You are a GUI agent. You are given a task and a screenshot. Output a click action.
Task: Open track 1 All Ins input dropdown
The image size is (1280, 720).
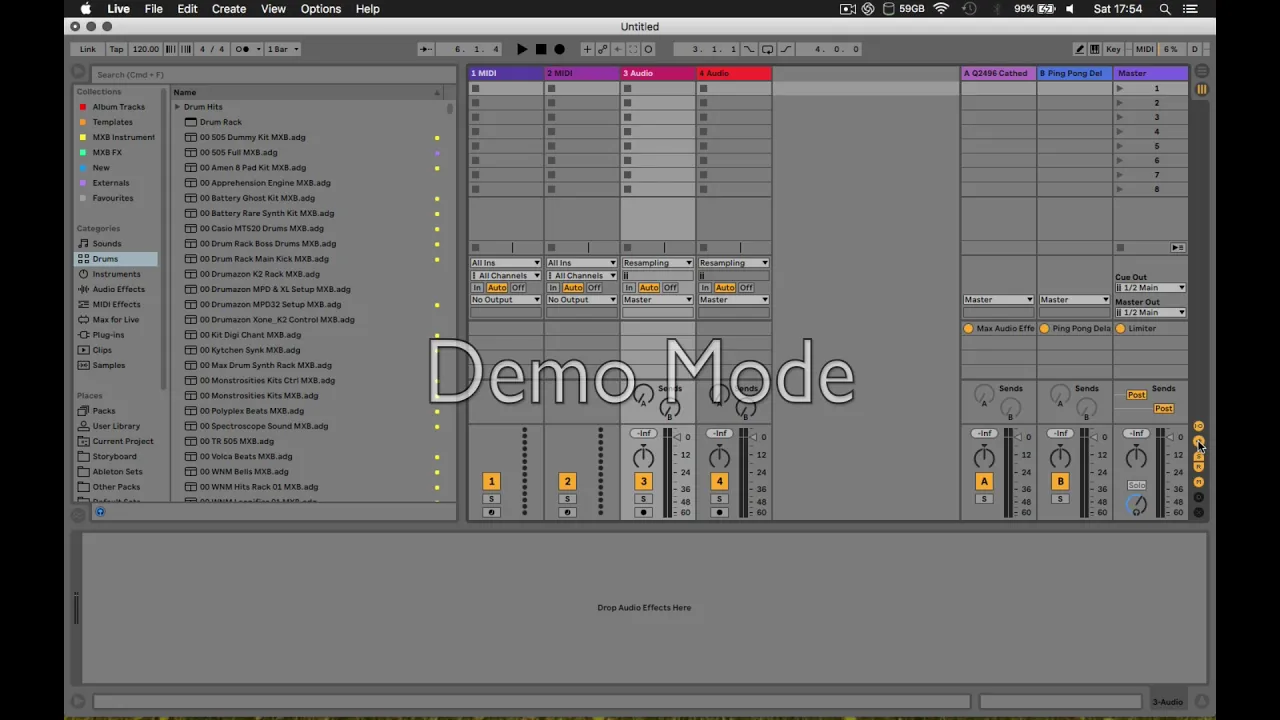(x=505, y=263)
